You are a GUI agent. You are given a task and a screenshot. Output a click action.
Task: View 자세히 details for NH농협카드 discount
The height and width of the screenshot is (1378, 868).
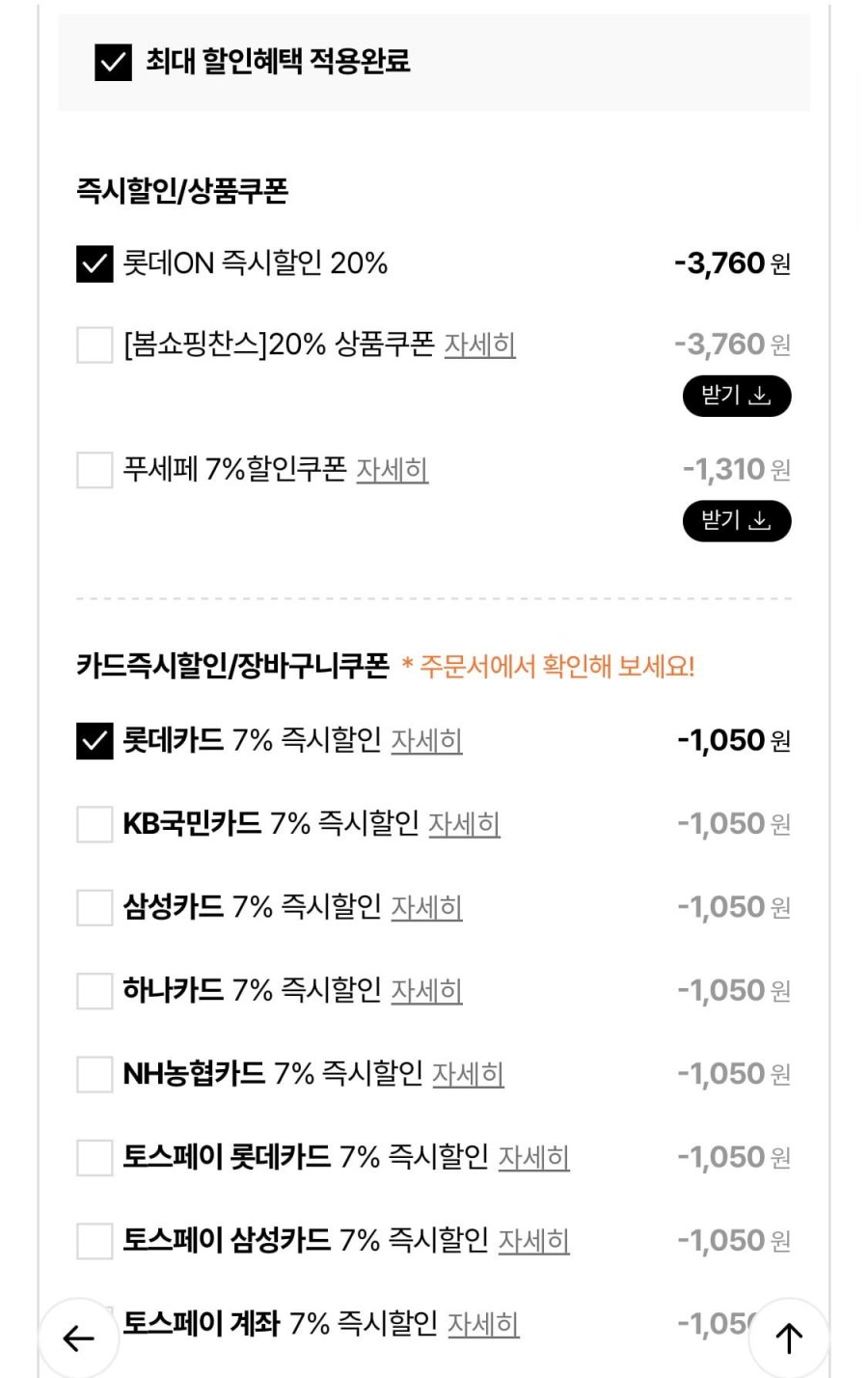point(468,1074)
